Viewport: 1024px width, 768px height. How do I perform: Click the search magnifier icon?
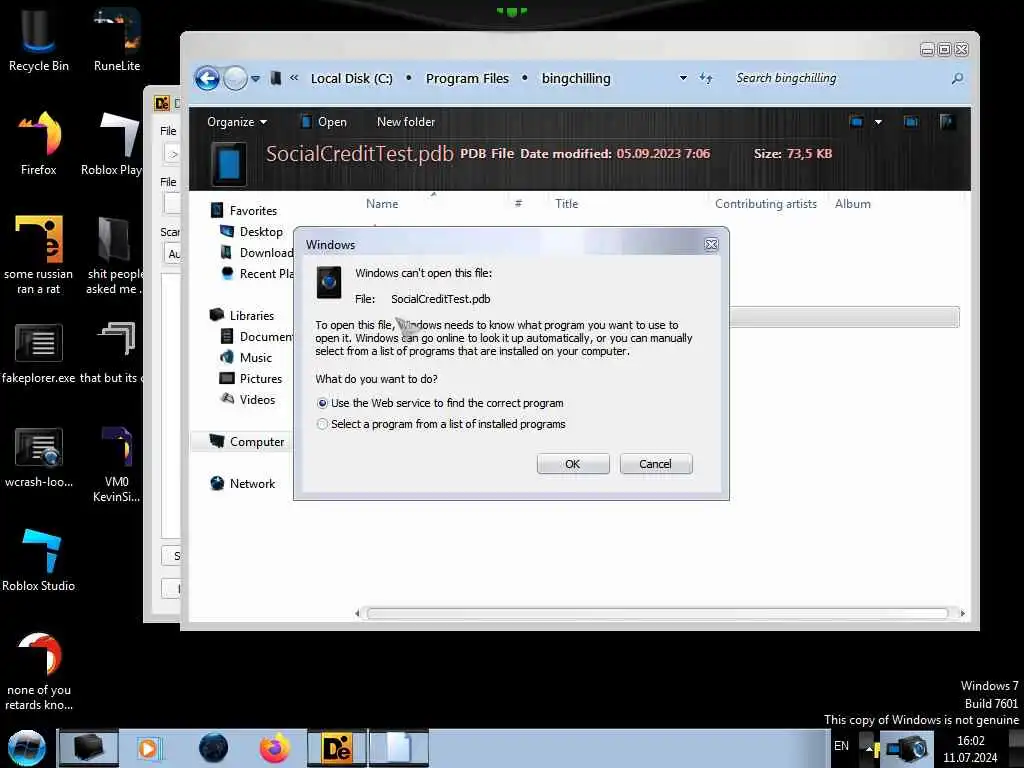(x=957, y=78)
